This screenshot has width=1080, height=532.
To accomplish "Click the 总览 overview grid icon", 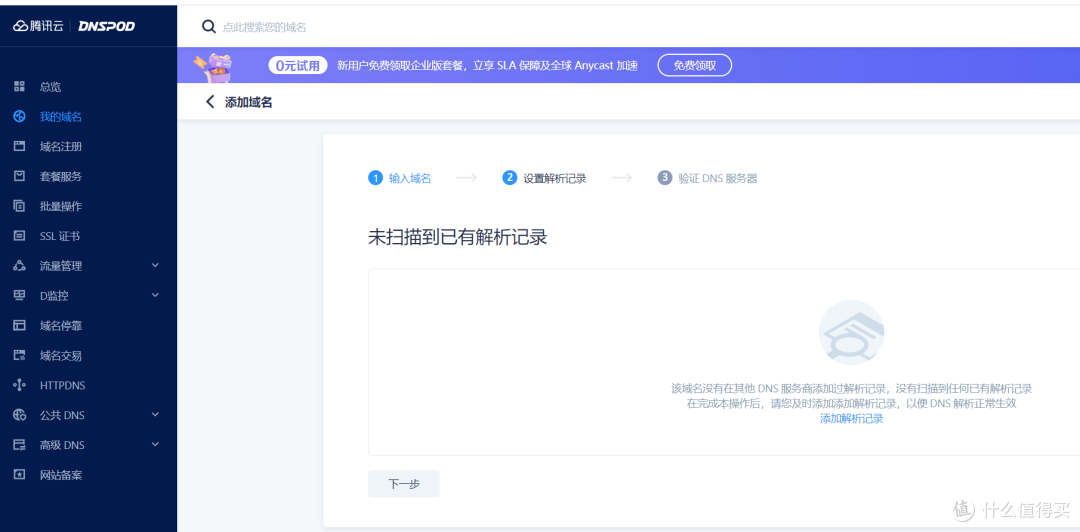I will pos(19,87).
